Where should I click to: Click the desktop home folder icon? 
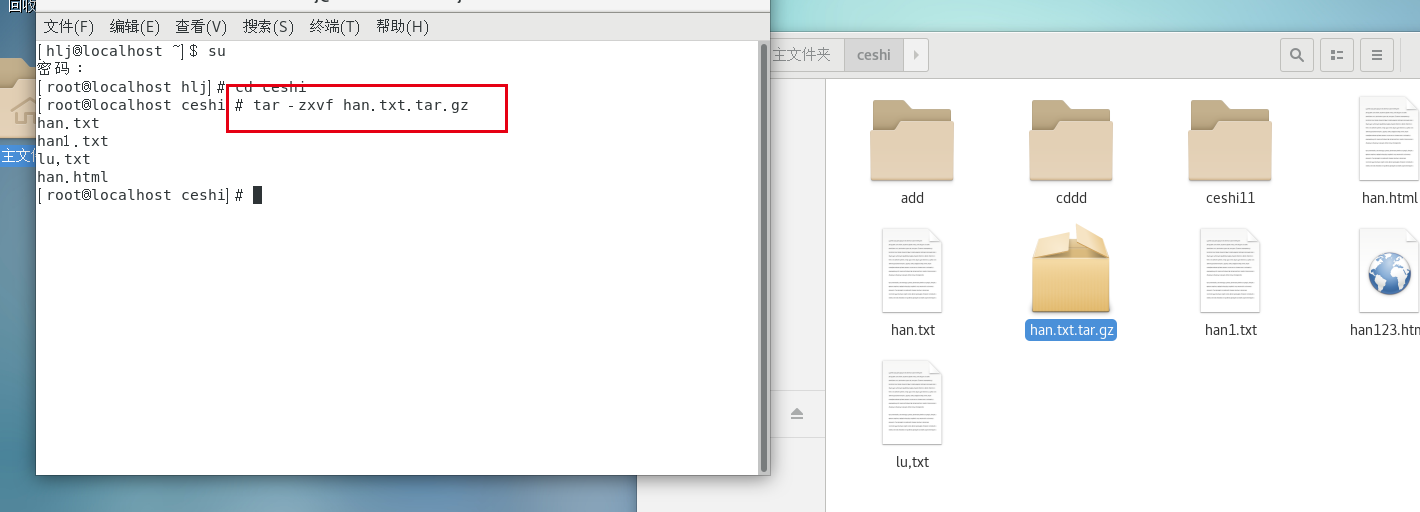coord(16,100)
